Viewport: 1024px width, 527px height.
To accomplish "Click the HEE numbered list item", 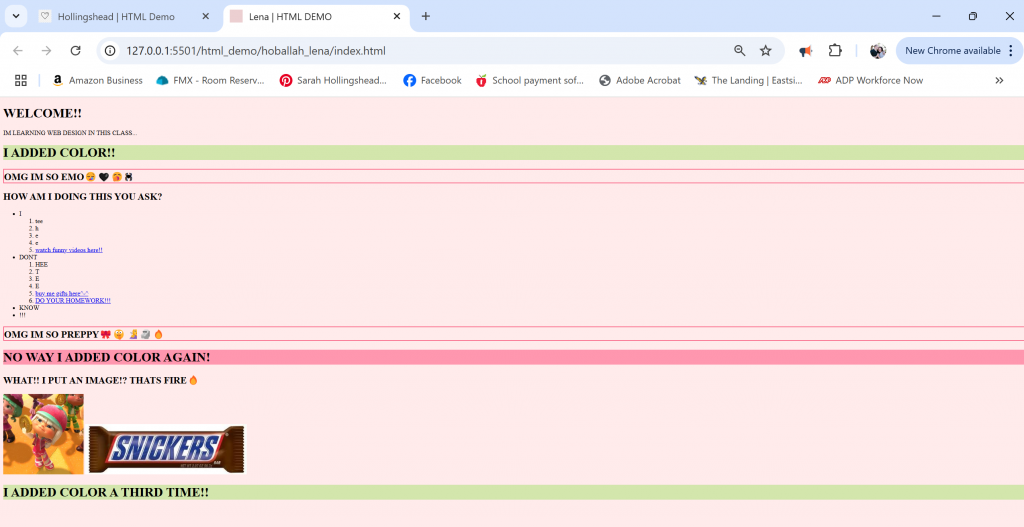I will 41,264.
